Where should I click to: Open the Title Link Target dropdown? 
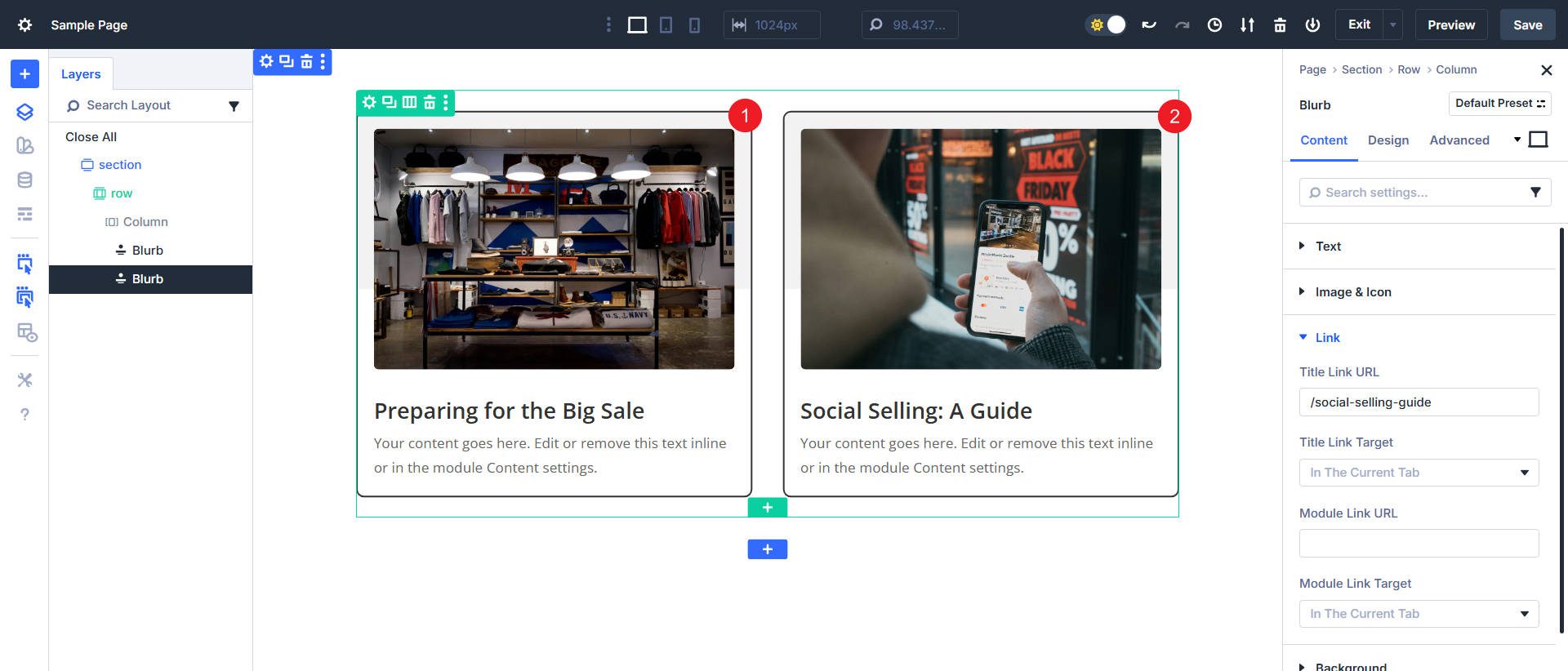tap(1419, 473)
